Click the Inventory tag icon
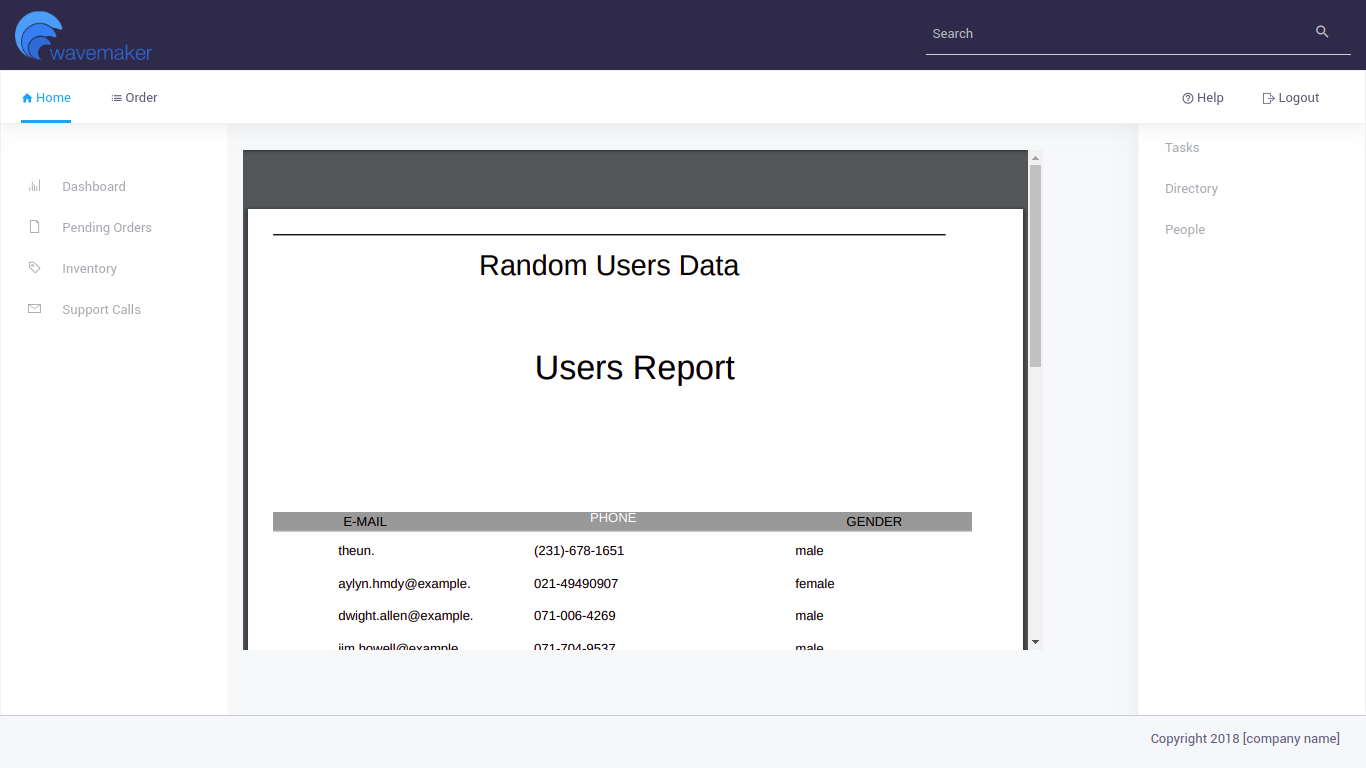The width and height of the screenshot is (1366, 768). [35, 268]
